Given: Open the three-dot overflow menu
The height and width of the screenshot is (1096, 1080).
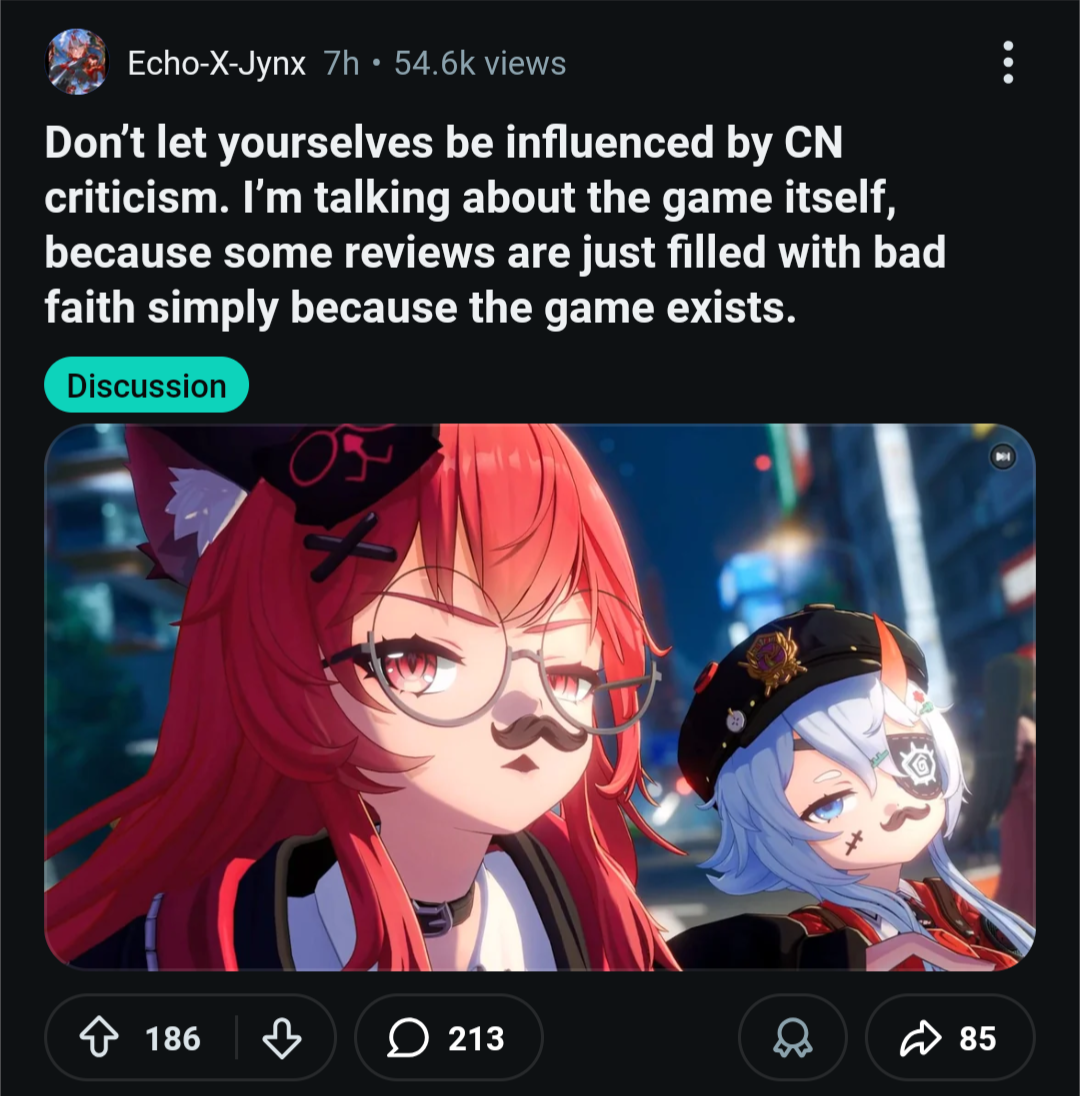Looking at the screenshot, I should pyautogui.click(x=1008, y=62).
